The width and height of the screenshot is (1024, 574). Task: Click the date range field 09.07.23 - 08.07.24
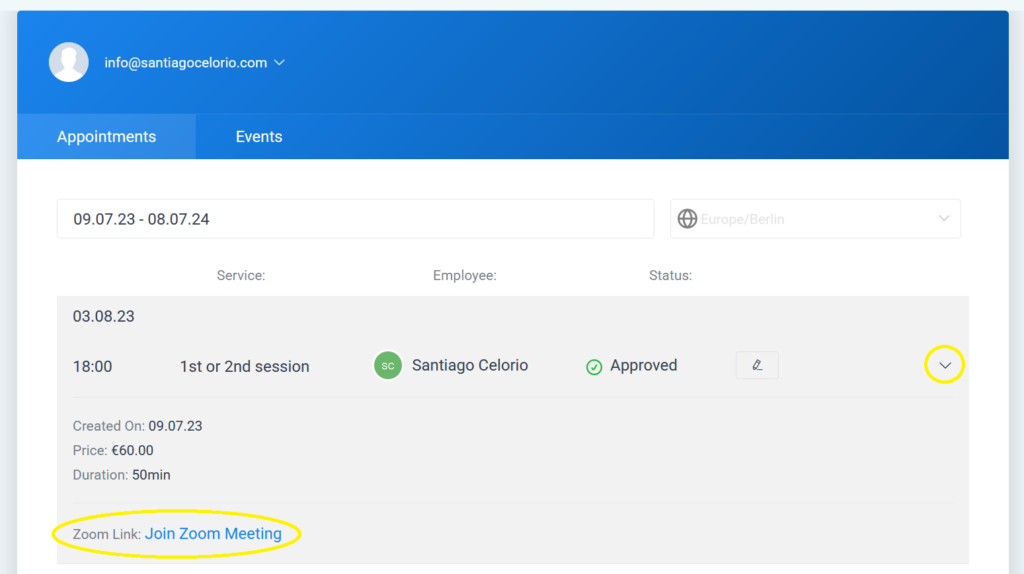click(x=355, y=219)
